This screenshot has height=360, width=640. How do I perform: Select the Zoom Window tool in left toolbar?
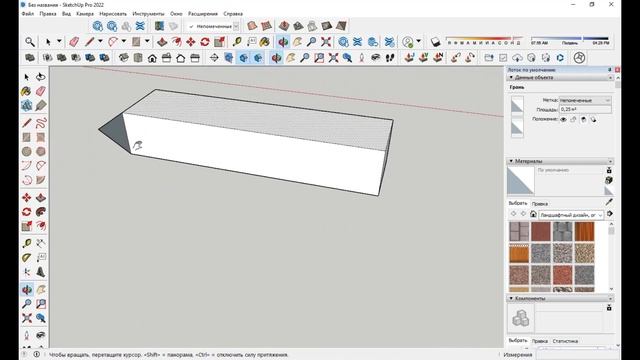coord(40,304)
